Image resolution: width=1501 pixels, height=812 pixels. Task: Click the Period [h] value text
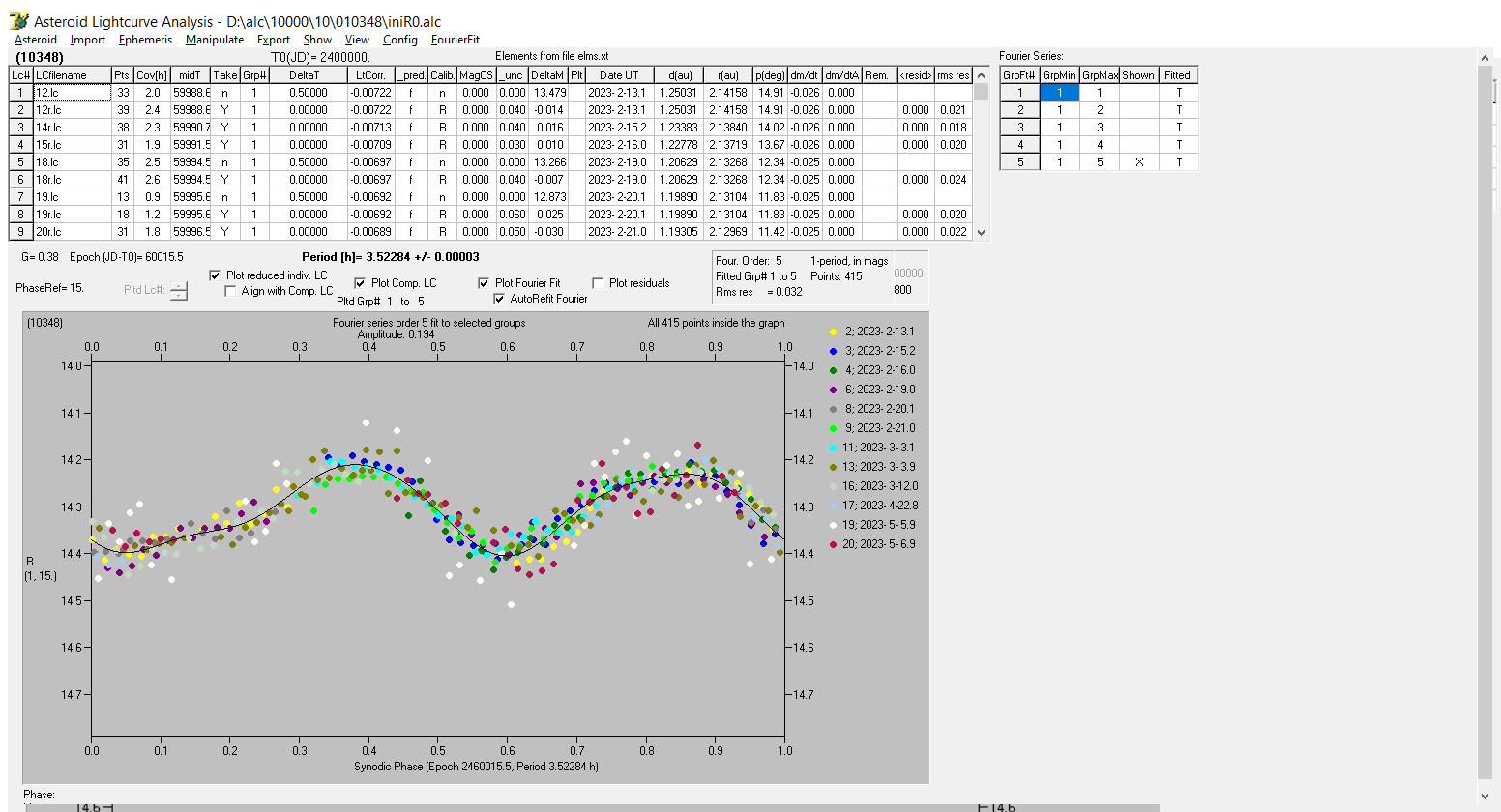pyautogui.click(x=391, y=257)
